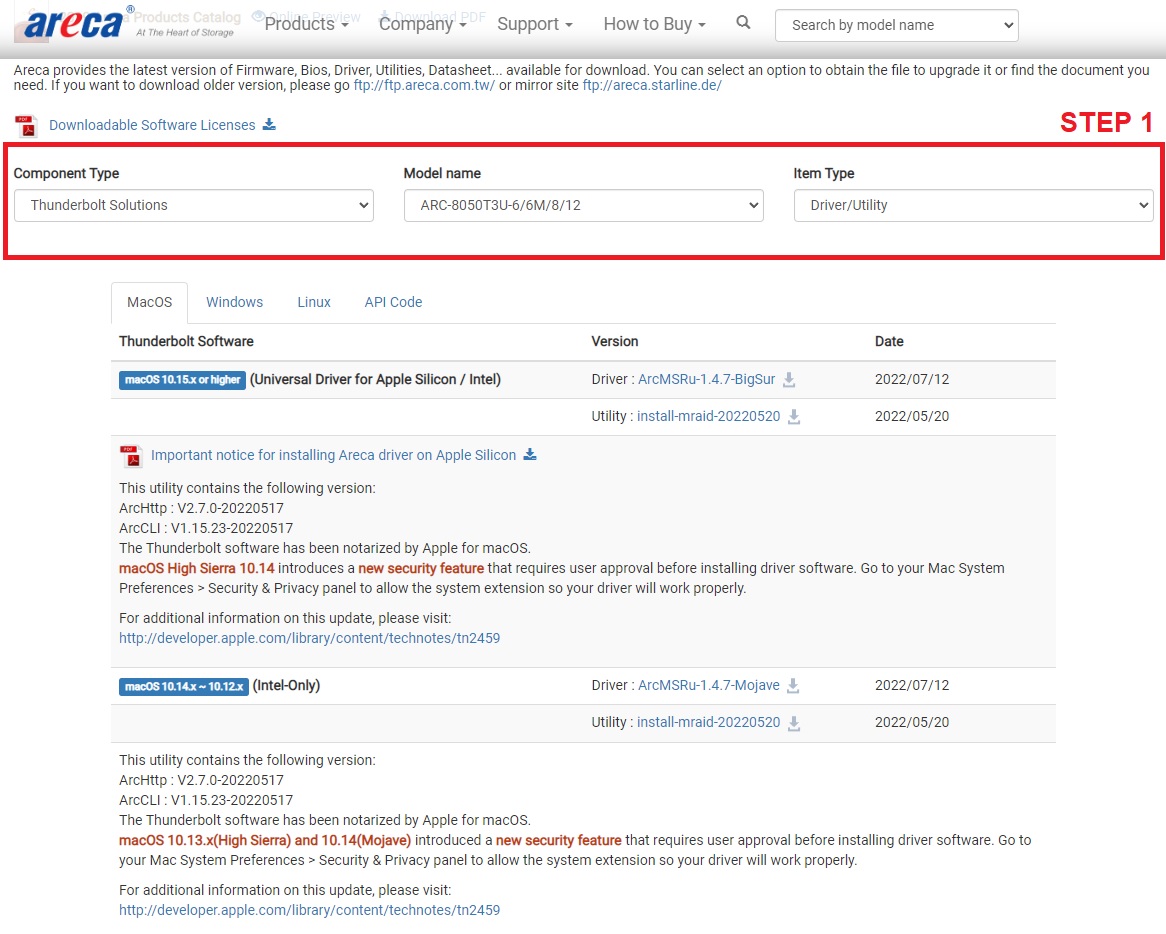Click the Version column header
The image size is (1166, 934).
pos(614,341)
